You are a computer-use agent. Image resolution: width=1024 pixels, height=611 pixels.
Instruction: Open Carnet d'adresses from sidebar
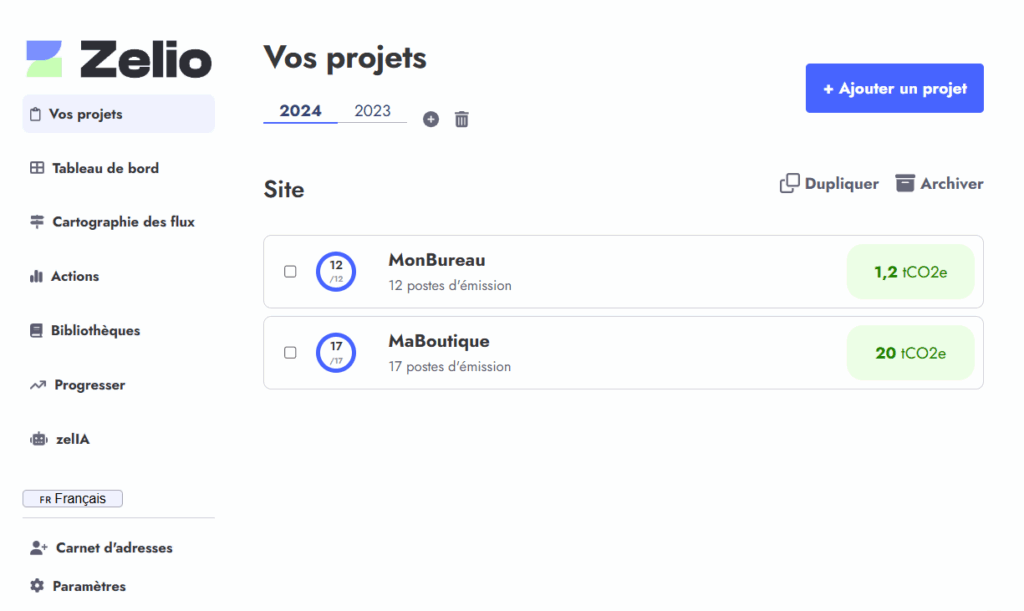(x=36, y=547)
